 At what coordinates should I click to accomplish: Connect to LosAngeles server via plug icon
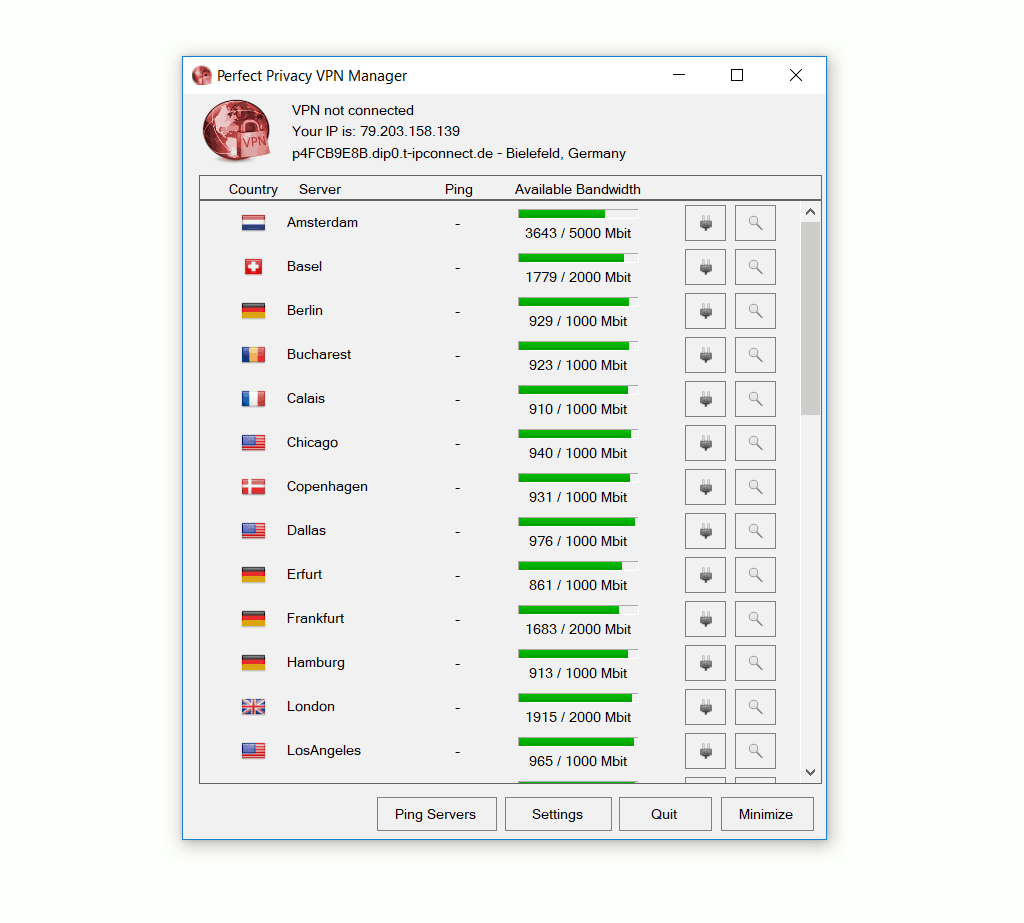coord(705,751)
